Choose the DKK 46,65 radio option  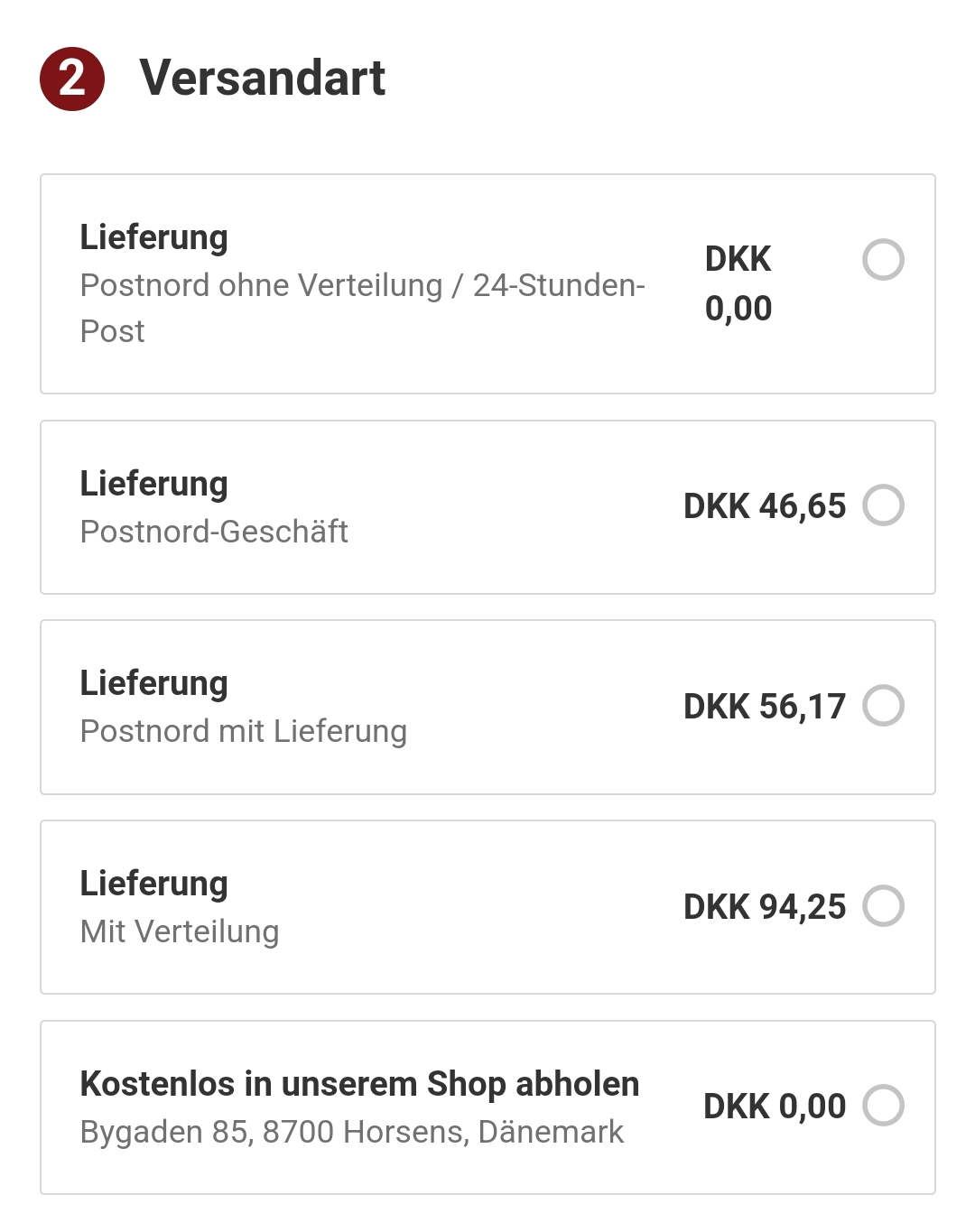coord(883,505)
